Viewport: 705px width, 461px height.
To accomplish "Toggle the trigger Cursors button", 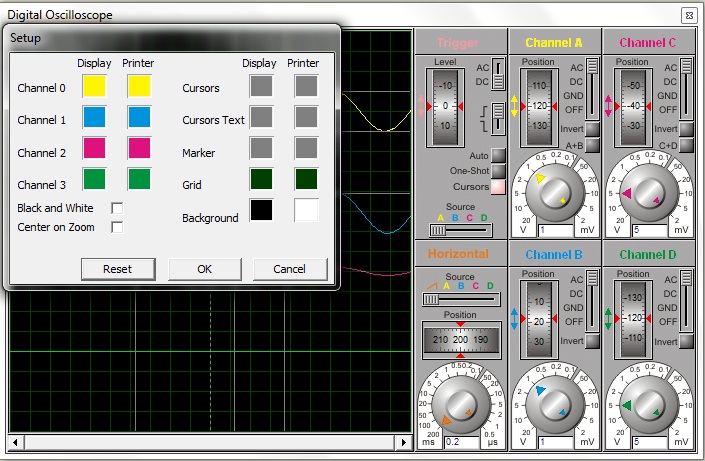I will (x=498, y=187).
